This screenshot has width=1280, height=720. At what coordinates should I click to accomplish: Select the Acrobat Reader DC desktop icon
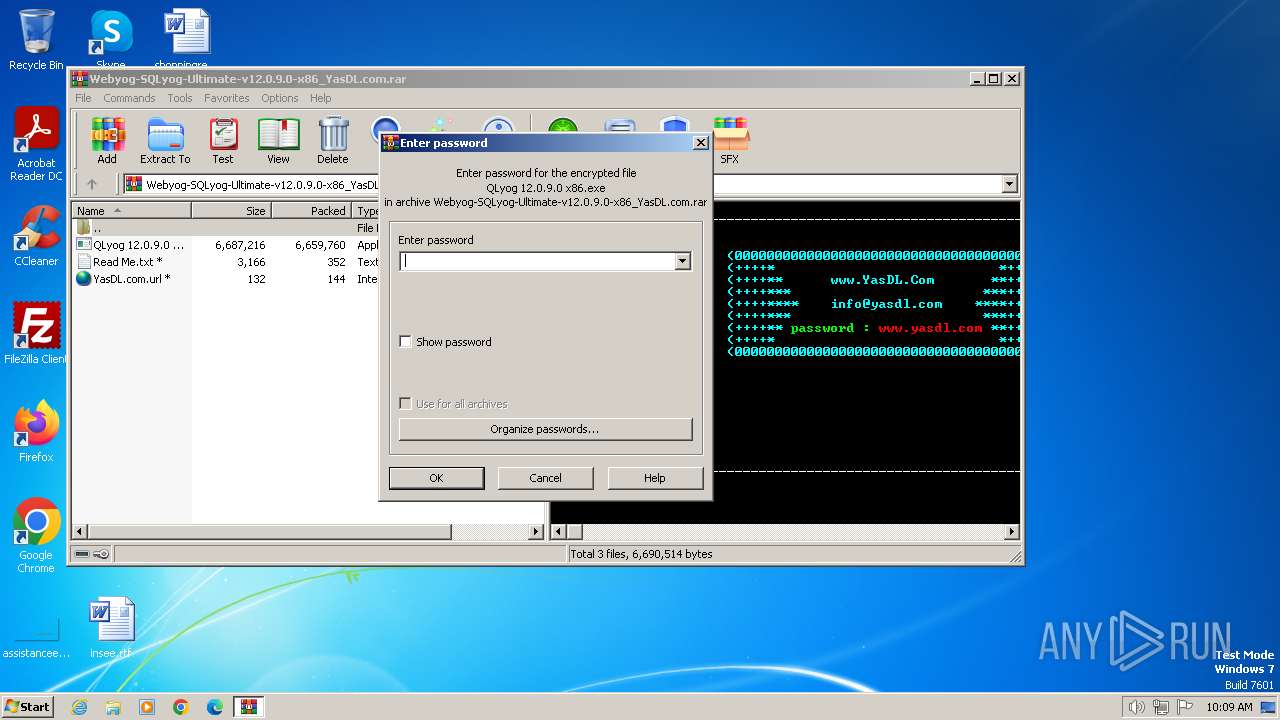coord(36,145)
